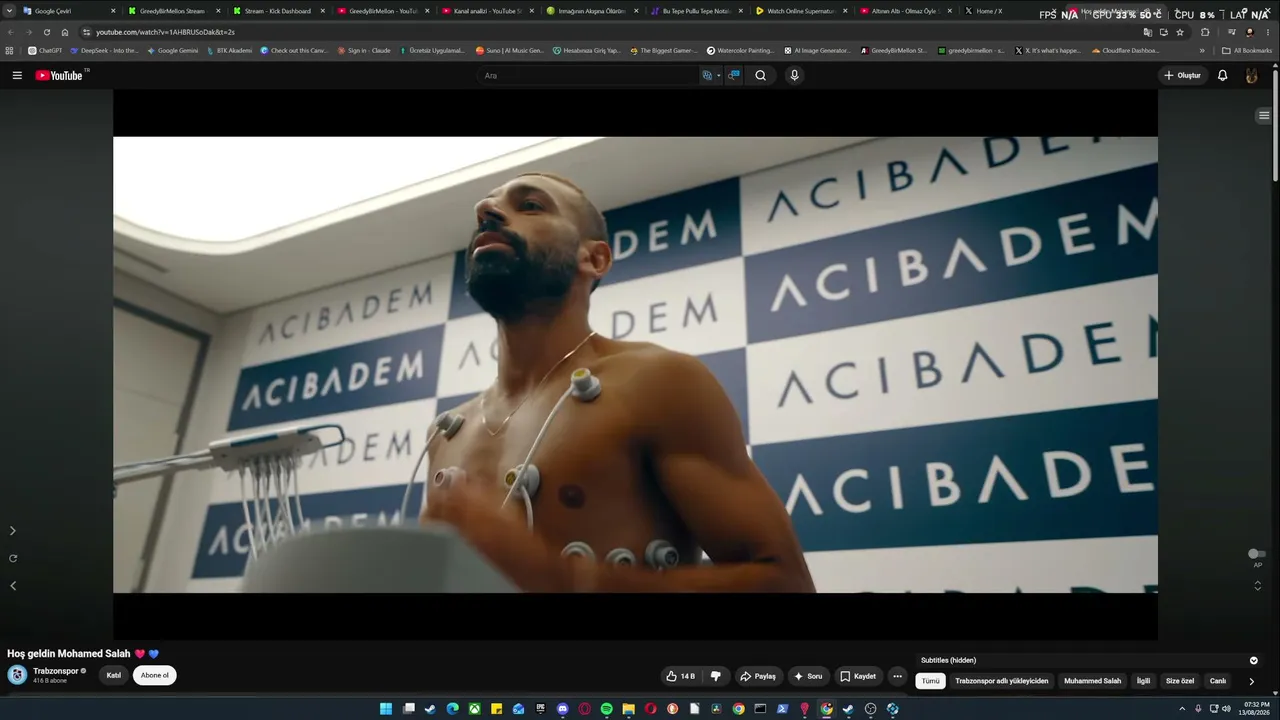The image size is (1280, 720).
Task: Expand the Subtitles (hidden) panel
Action: 1253,660
